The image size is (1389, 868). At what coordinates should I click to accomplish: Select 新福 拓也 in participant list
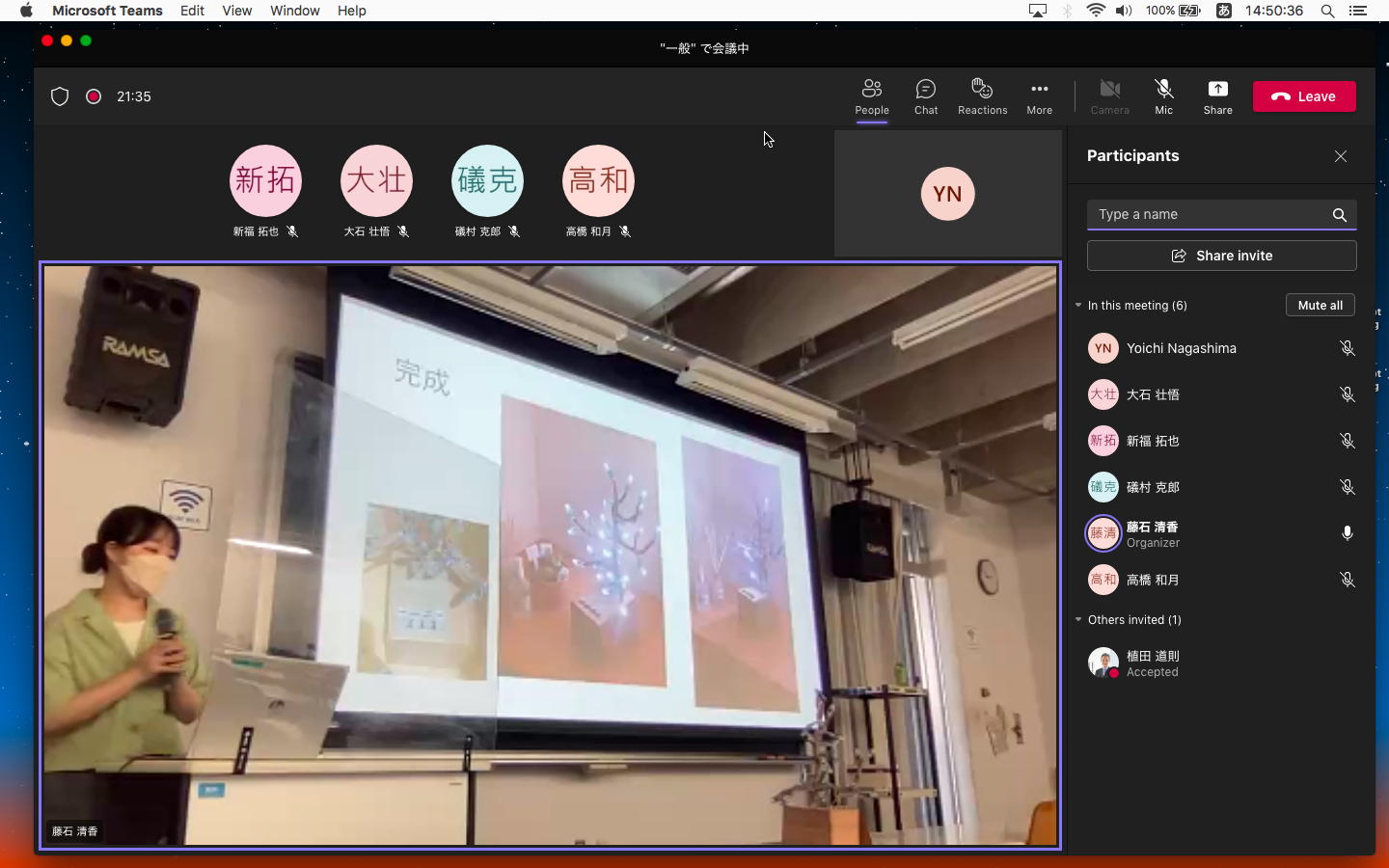click(1221, 441)
